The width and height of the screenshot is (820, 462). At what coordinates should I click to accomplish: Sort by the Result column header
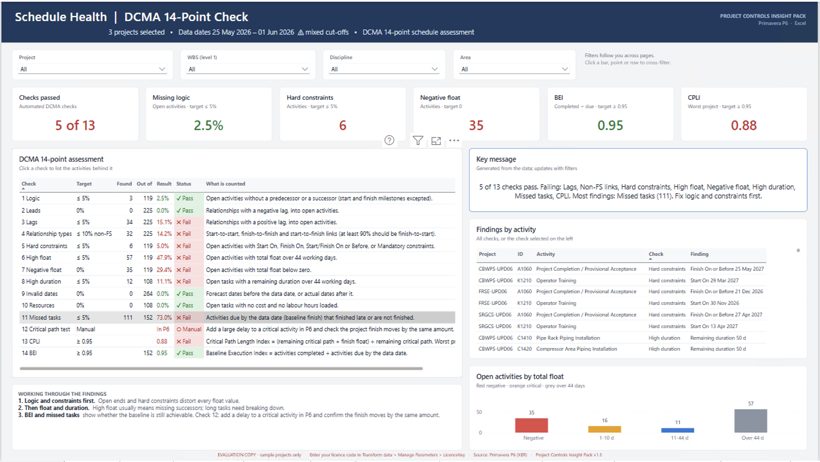point(164,184)
